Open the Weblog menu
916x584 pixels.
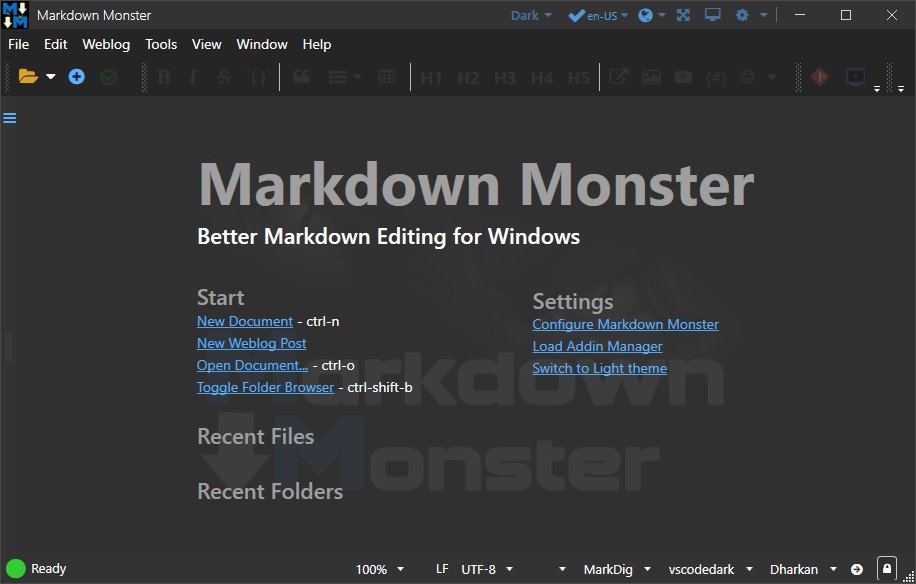(x=106, y=44)
